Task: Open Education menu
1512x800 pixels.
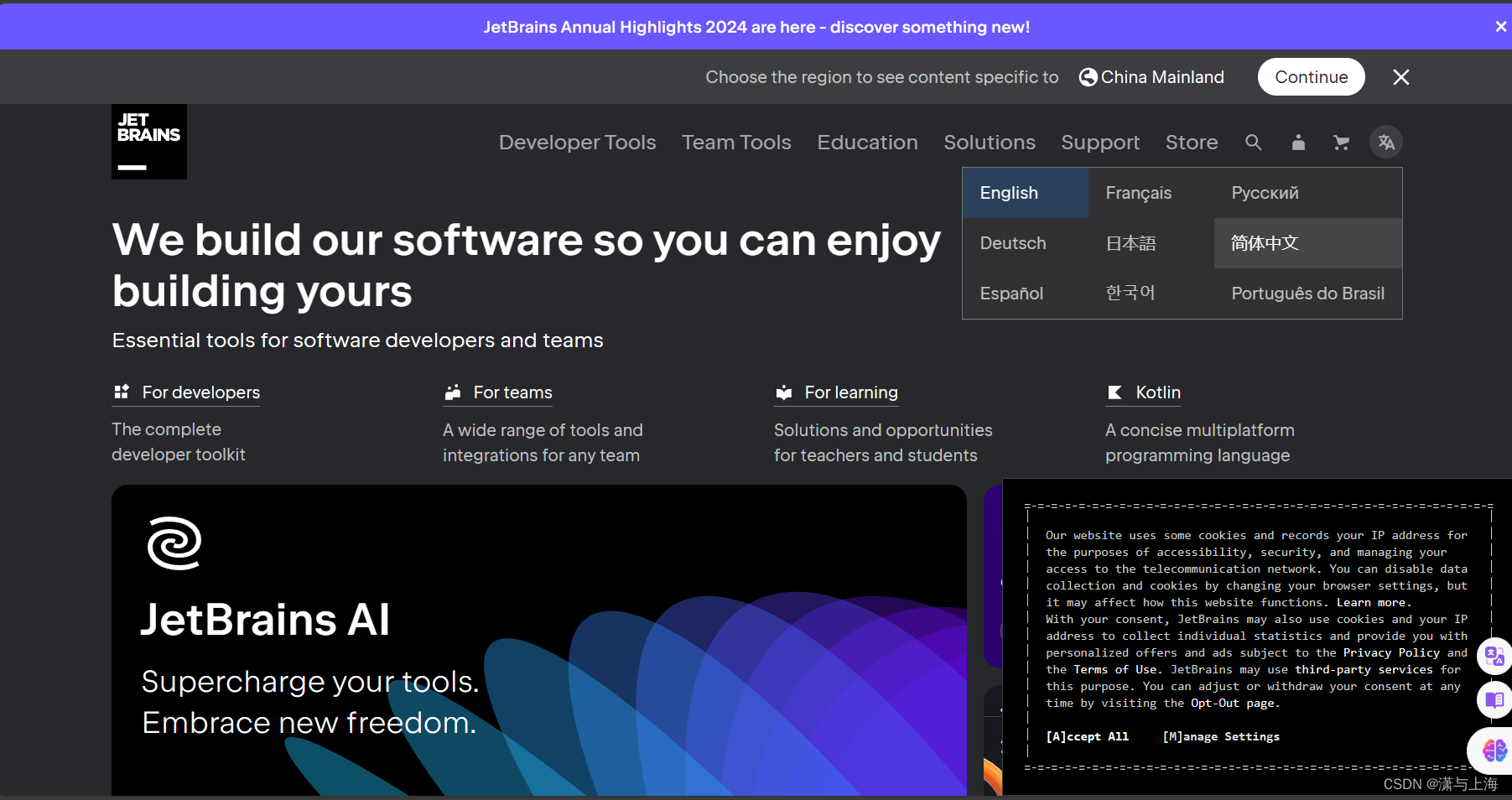Action: point(867,143)
